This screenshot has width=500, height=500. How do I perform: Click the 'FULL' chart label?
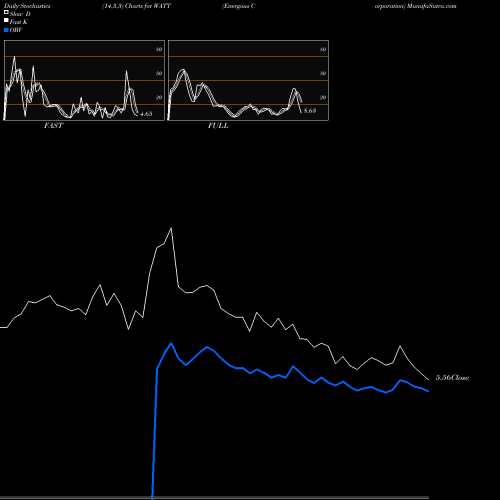pyautogui.click(x=218, y=125)
